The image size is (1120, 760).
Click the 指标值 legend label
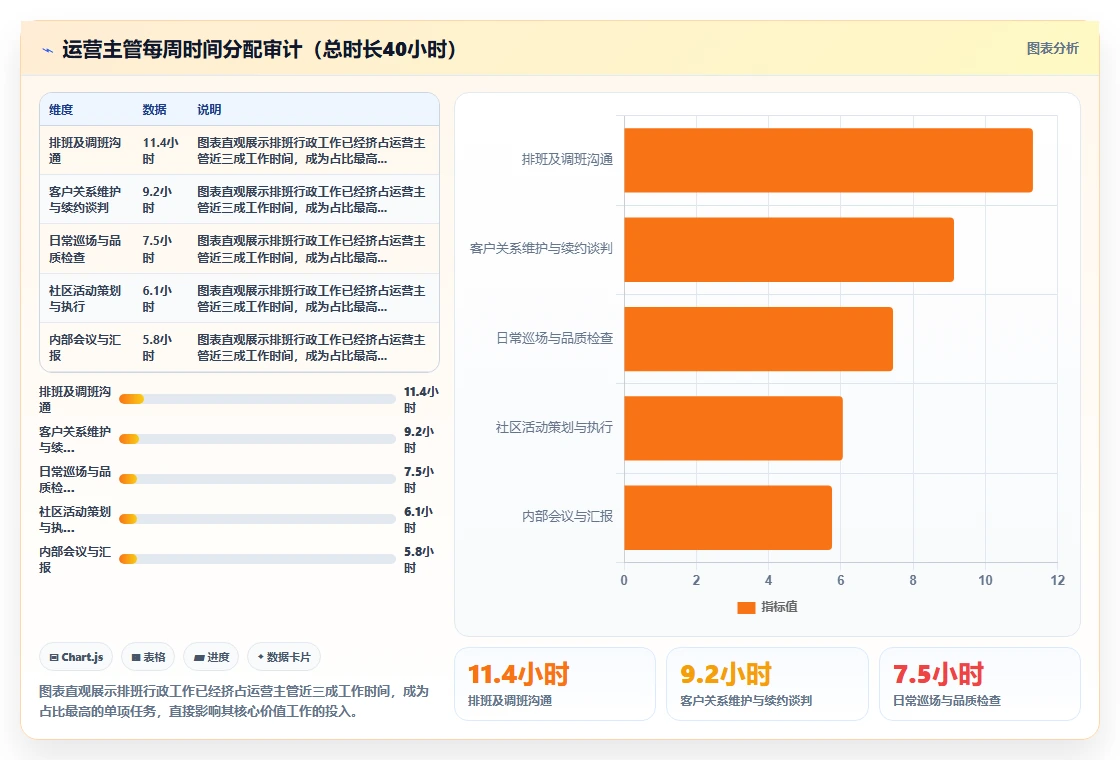[x=779, y=607]
